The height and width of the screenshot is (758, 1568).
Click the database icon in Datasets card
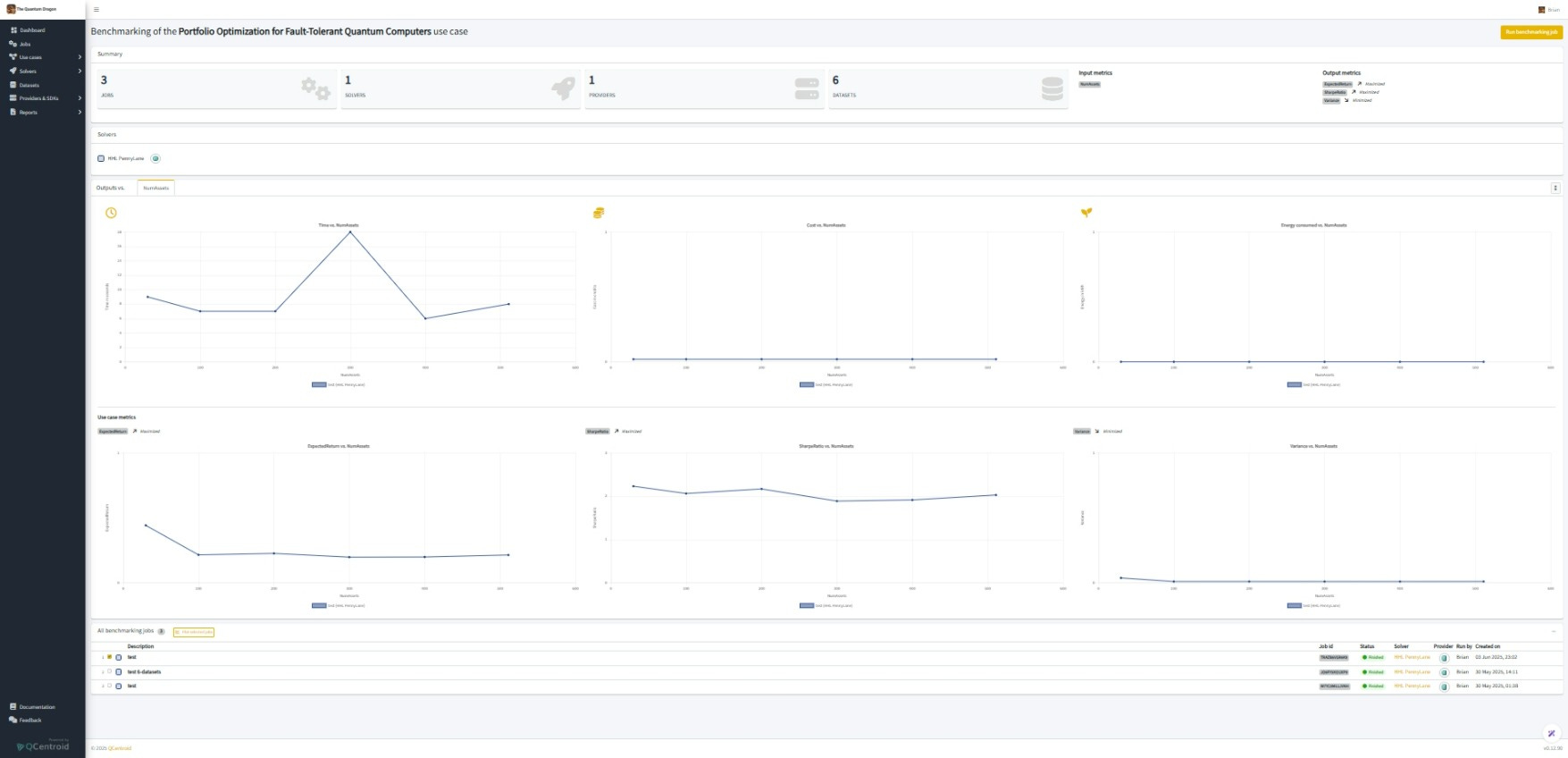(x=1052, y=88)
